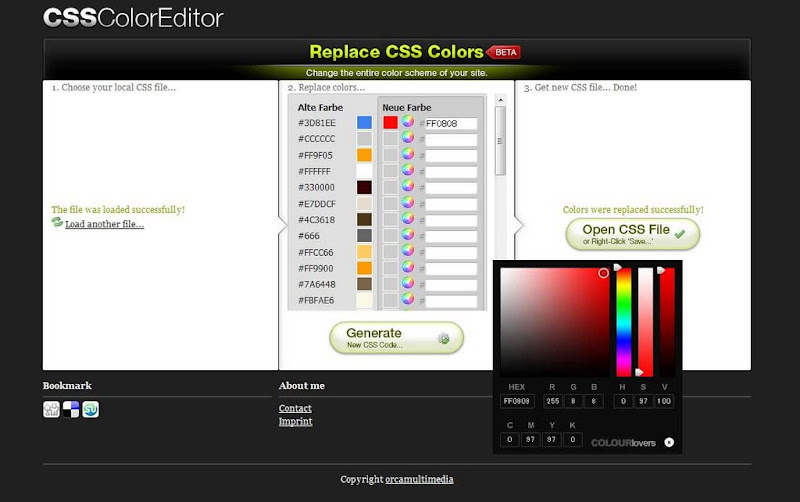The height and width of the screenshot is (502, 800).
Task: Click the old color swatch for #3D81EE
Action: click(x=364, y=122)
